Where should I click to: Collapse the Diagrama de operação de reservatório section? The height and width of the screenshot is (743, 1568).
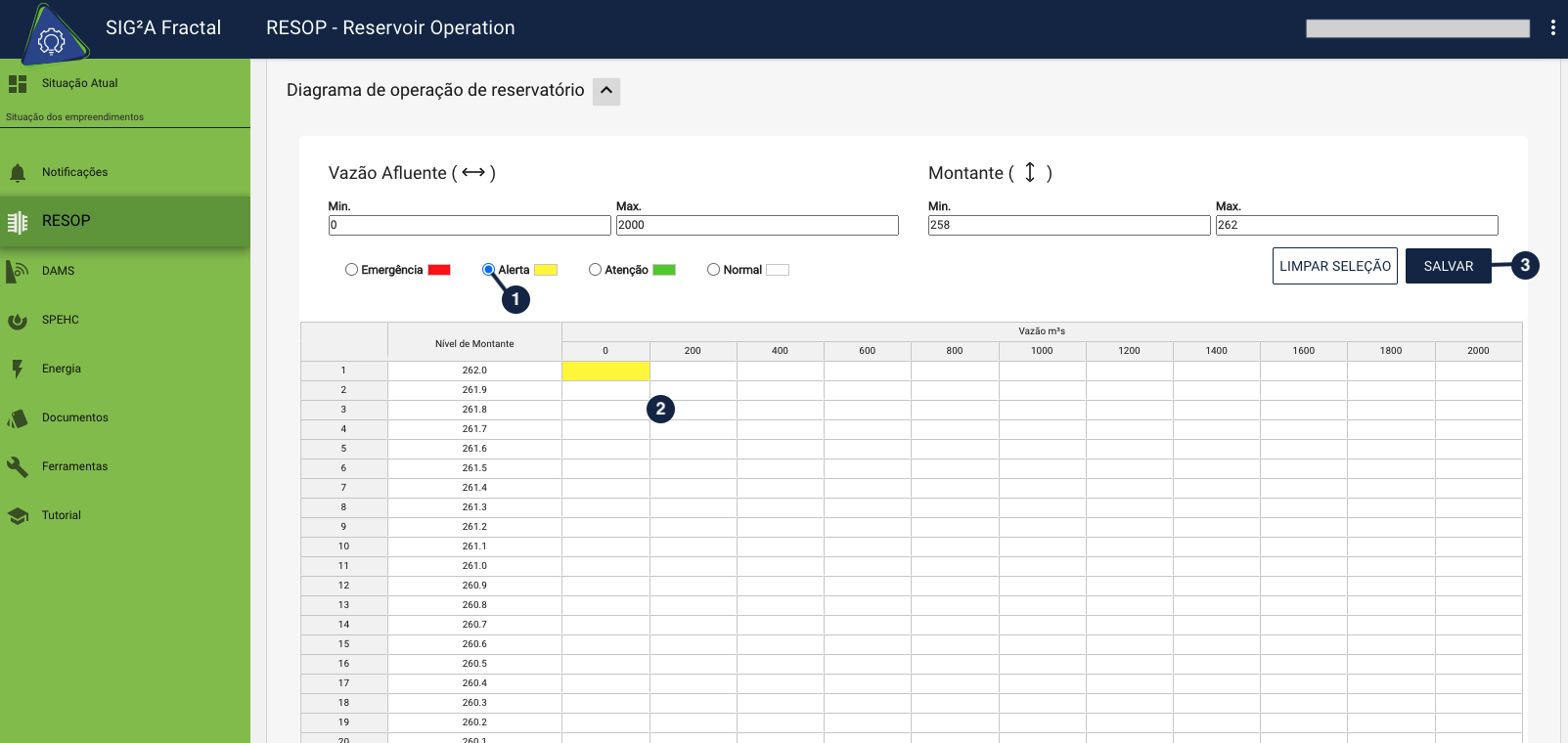606,91
